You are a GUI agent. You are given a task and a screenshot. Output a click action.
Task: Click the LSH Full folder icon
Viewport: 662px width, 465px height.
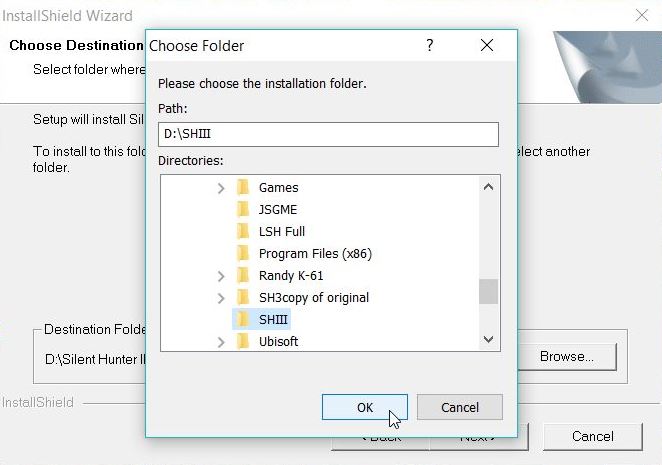click(243, 231)
